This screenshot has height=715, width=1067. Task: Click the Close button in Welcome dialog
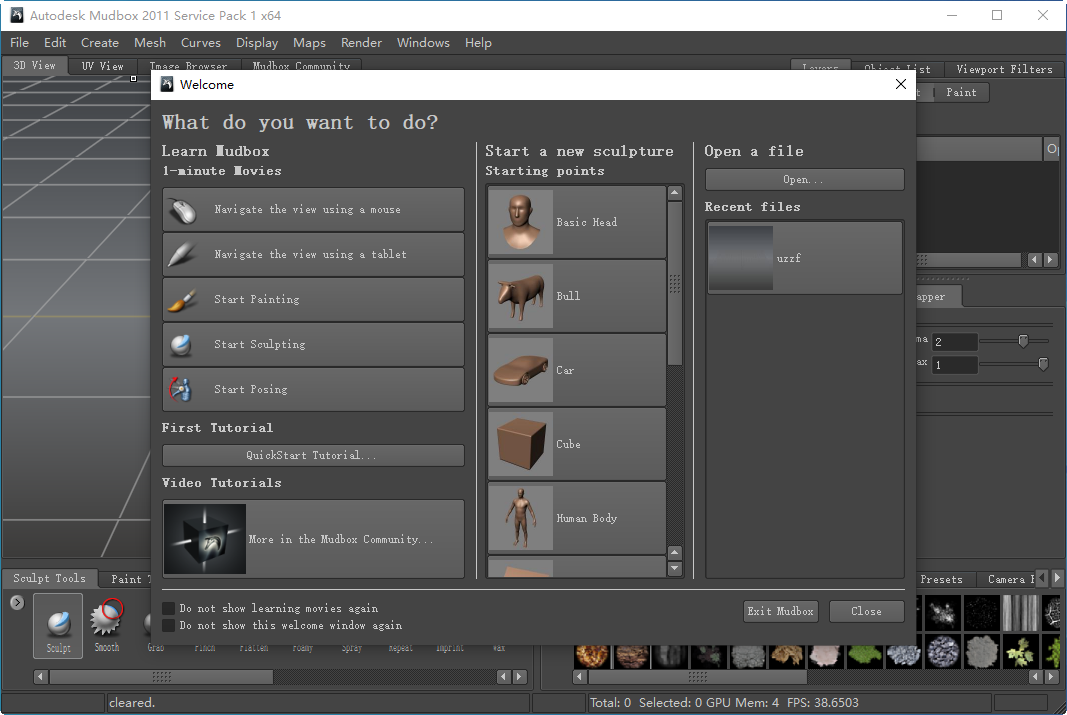pos(866,611)
